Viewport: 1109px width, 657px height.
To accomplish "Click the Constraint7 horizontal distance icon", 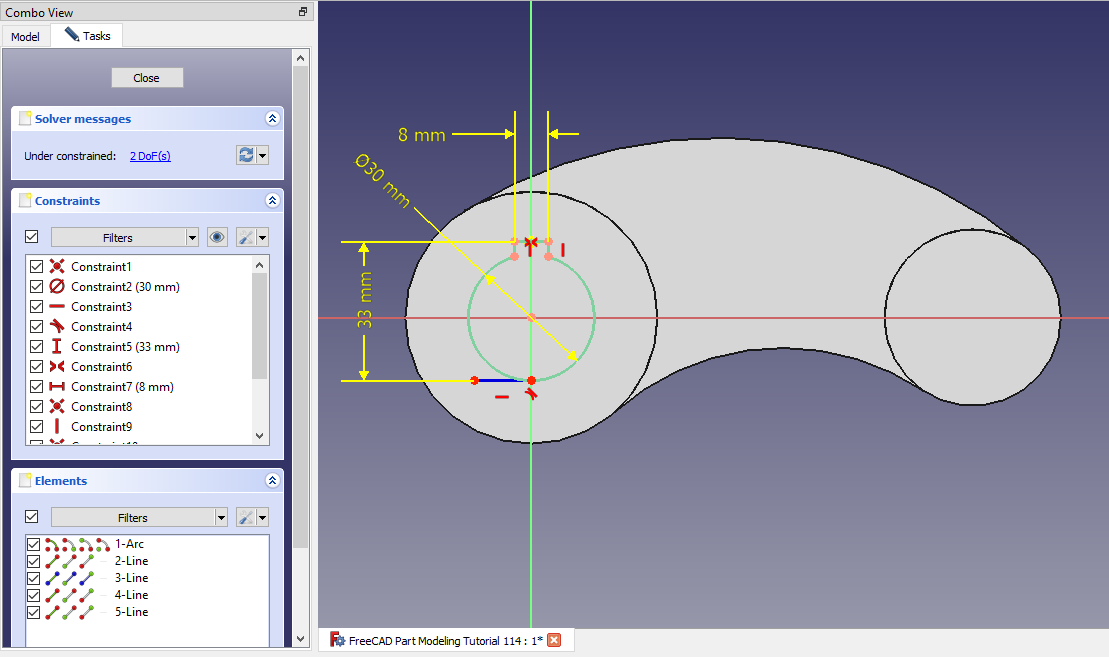I will click(57, 387).
